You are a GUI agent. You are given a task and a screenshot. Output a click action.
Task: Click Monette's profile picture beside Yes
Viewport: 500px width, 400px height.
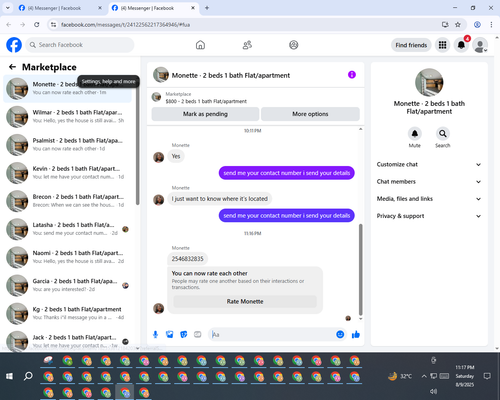tap(159, 157)
